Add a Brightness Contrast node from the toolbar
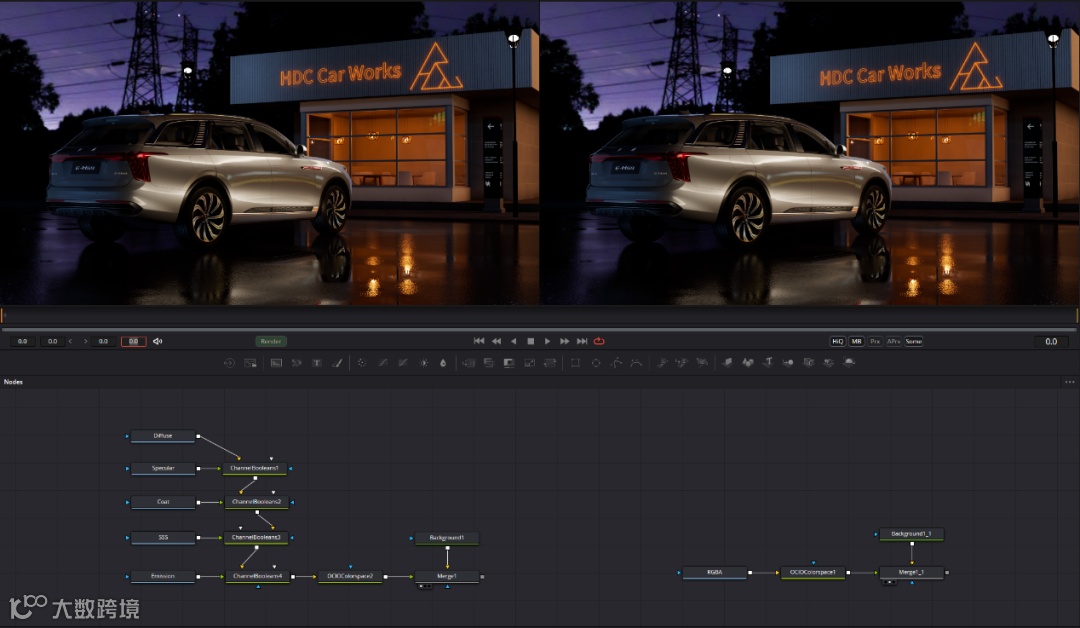The image size is (1080, 628). [424, 363]
